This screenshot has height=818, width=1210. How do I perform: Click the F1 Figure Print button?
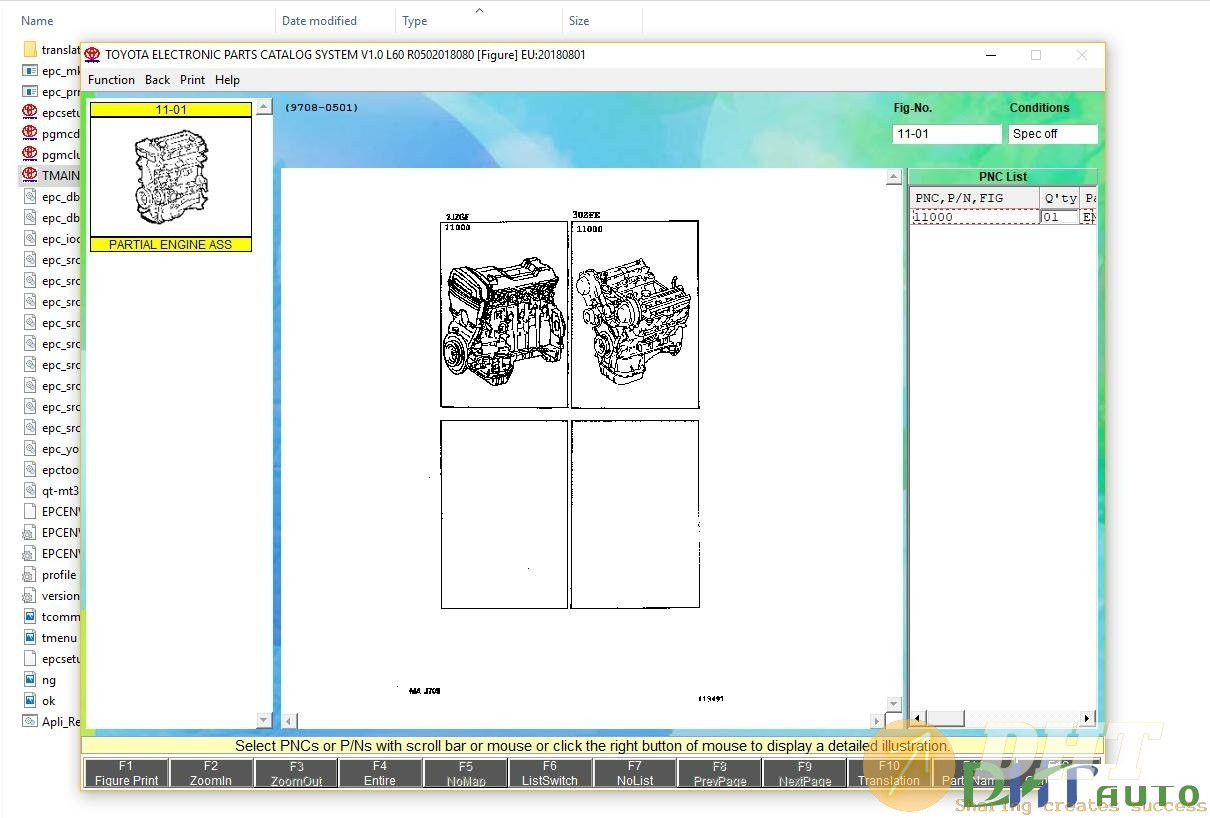click(125, 773)
